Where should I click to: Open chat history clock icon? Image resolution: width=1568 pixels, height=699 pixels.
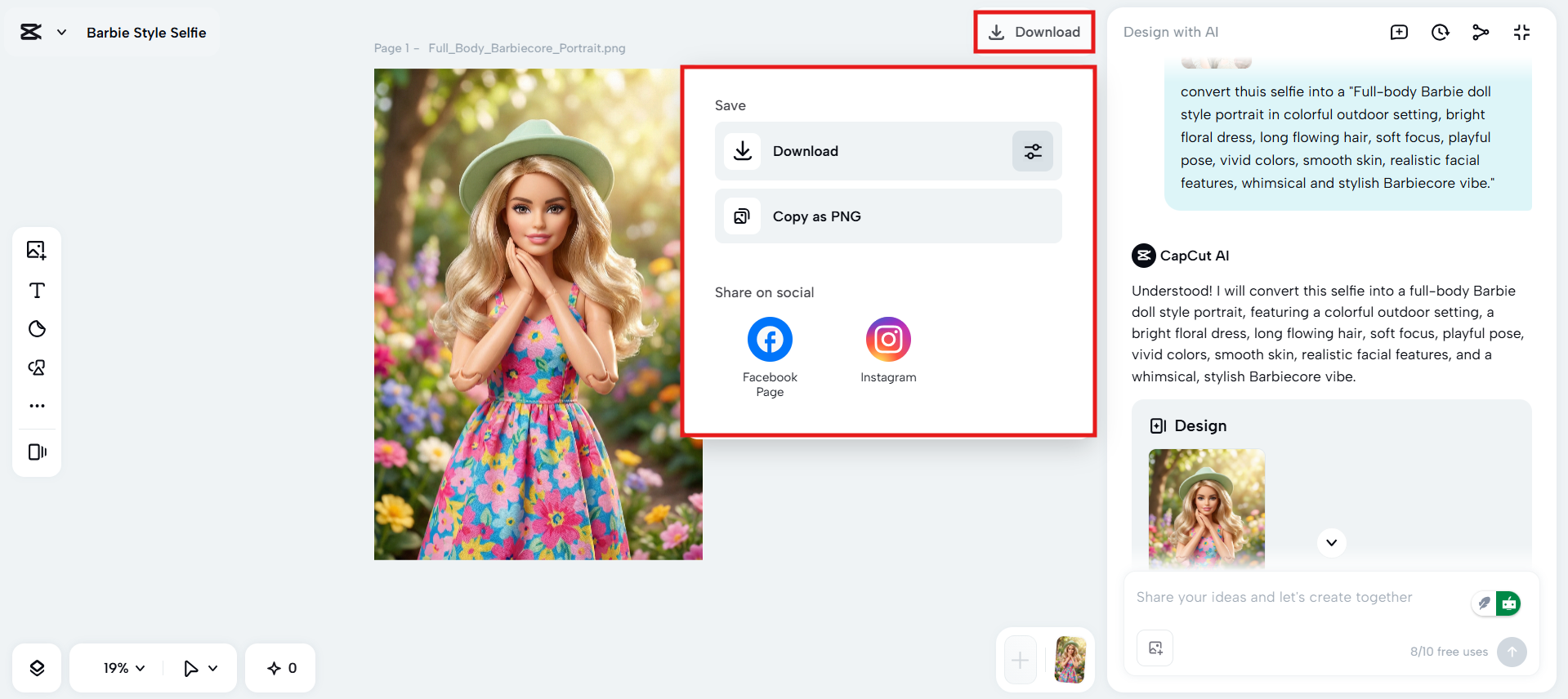(x=1440, y=33)
